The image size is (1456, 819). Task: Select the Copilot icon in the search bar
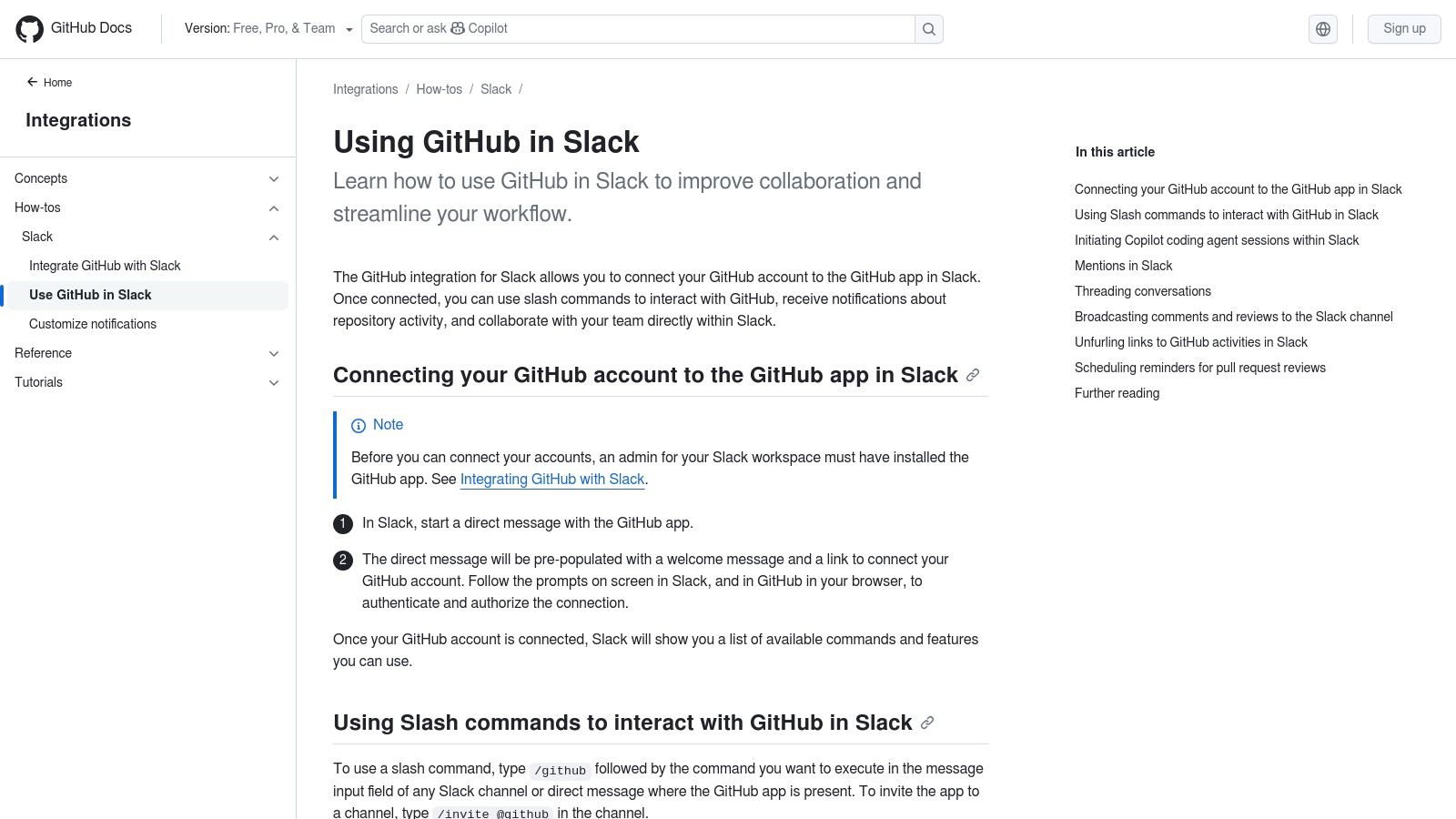tap(454, 28)
